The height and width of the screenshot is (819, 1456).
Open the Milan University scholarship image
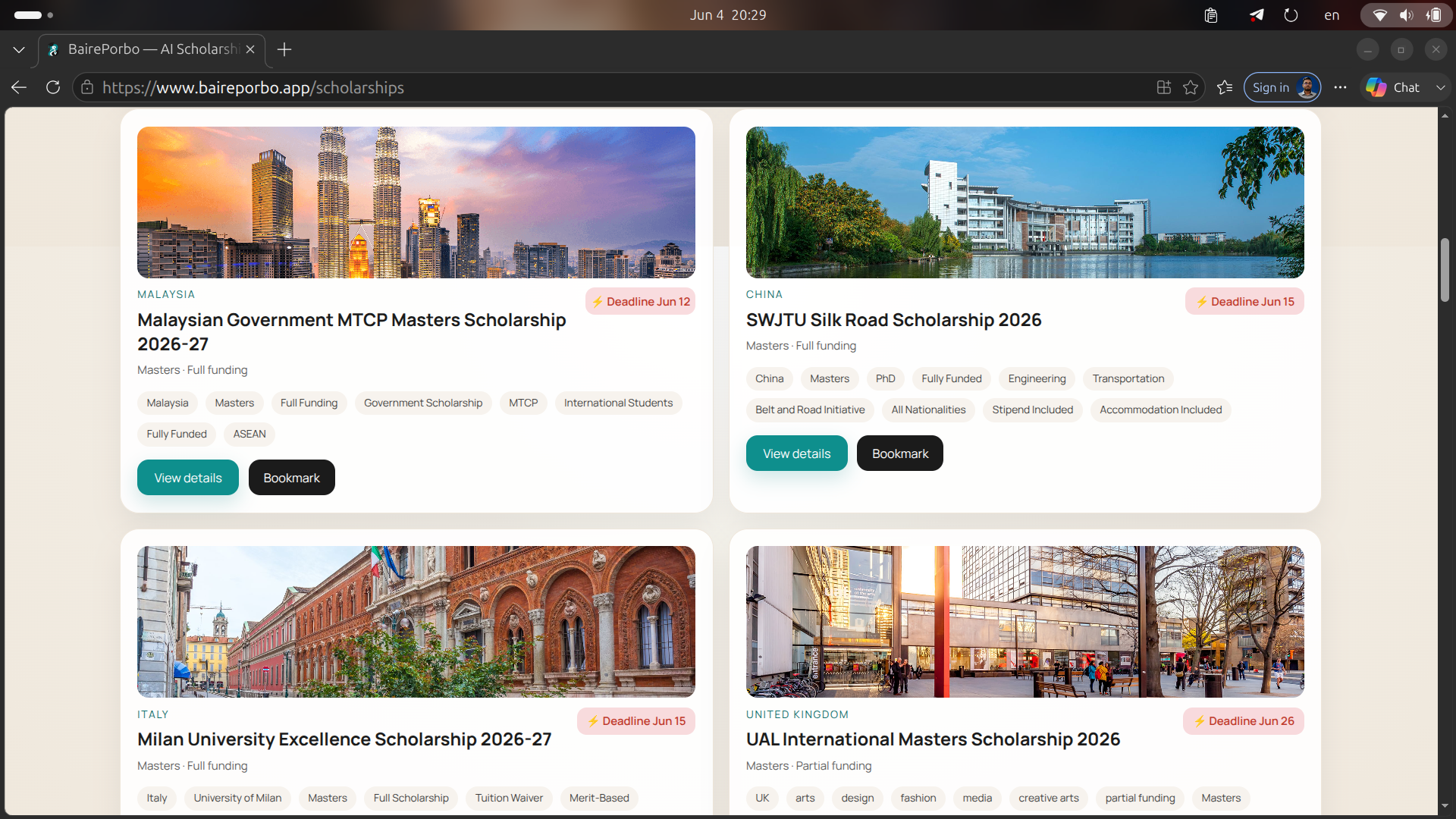click(416, 621)
